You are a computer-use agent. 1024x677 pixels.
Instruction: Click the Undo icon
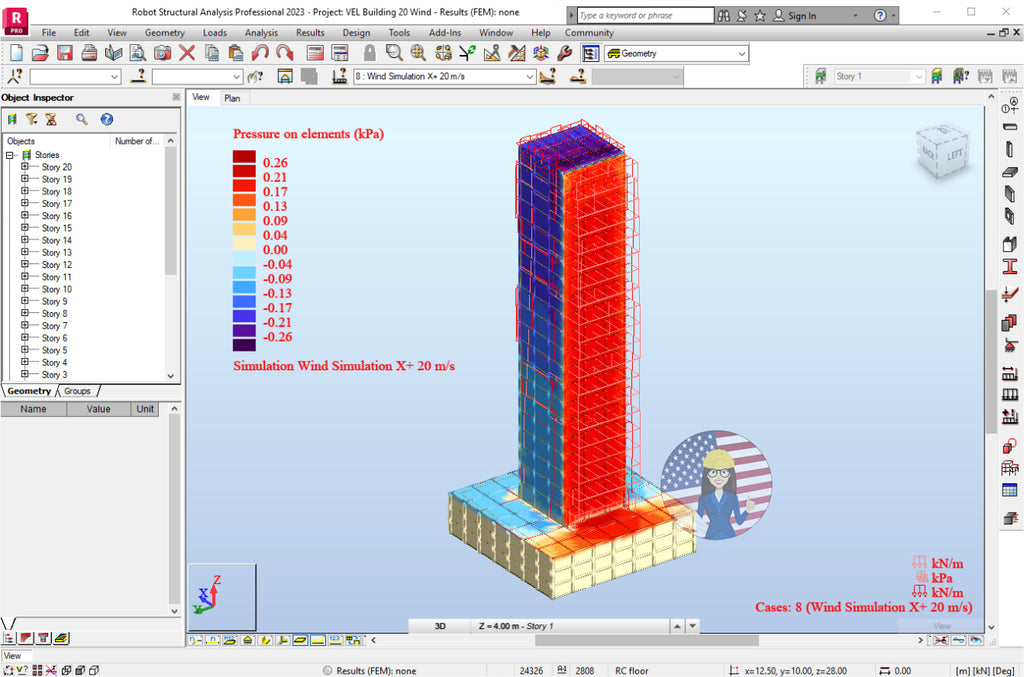pyautogui.click(x=260, y=53)
